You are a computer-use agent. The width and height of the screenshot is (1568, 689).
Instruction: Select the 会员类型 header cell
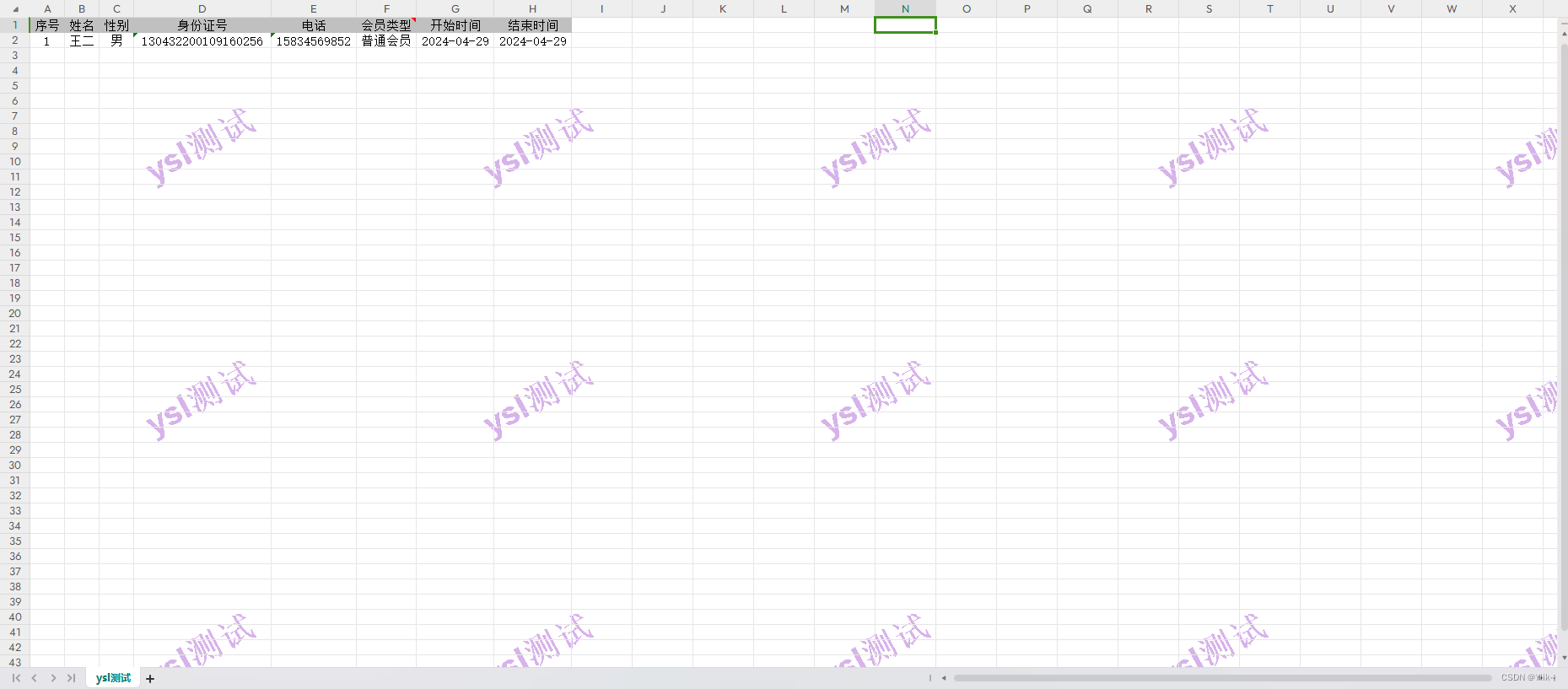pyautogui.click(x=386, y=25)
